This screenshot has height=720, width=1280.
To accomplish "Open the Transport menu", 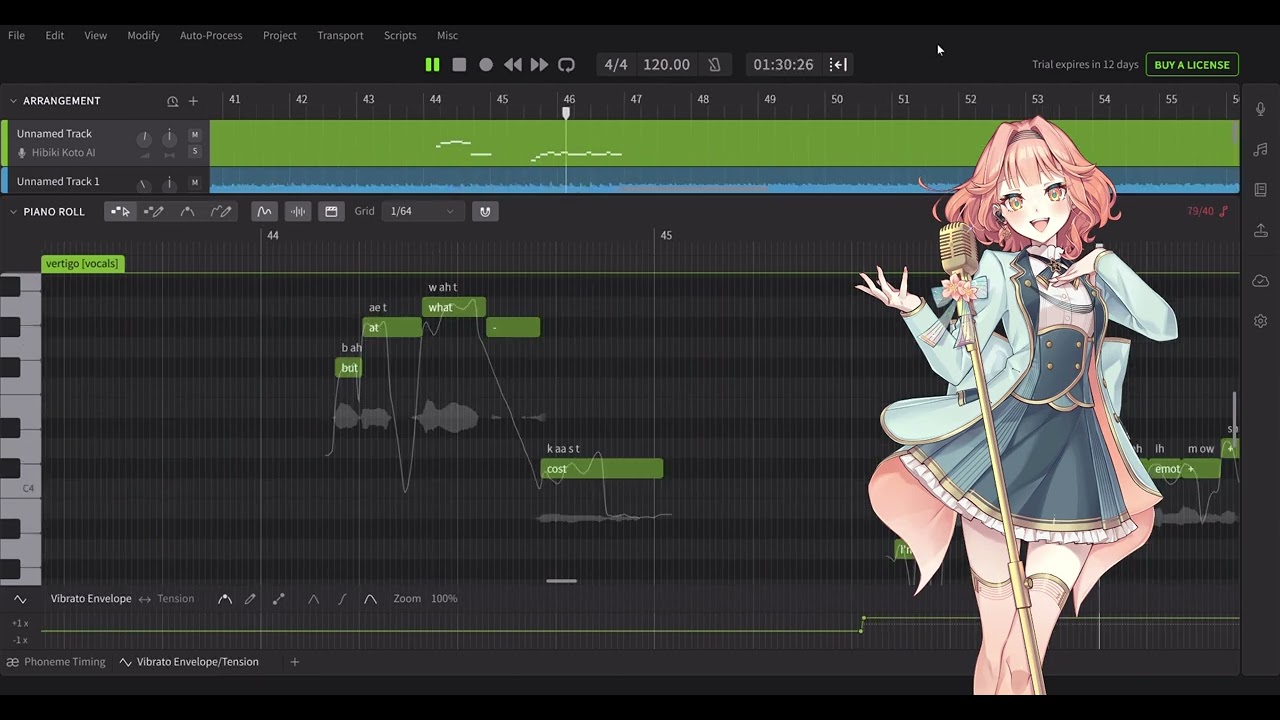I will tap(340, 35).
